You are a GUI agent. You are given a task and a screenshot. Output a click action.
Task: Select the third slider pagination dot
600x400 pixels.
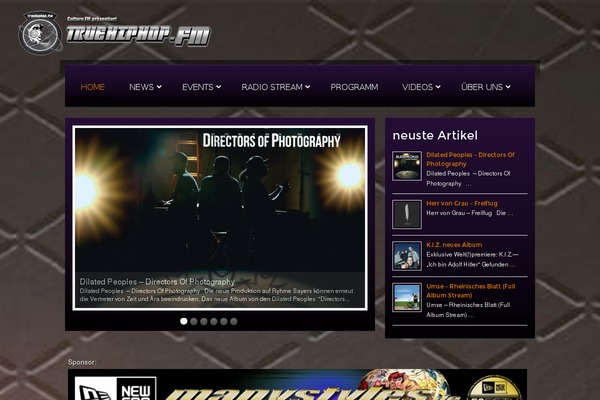pyautogui.click(x=204, y=321)
